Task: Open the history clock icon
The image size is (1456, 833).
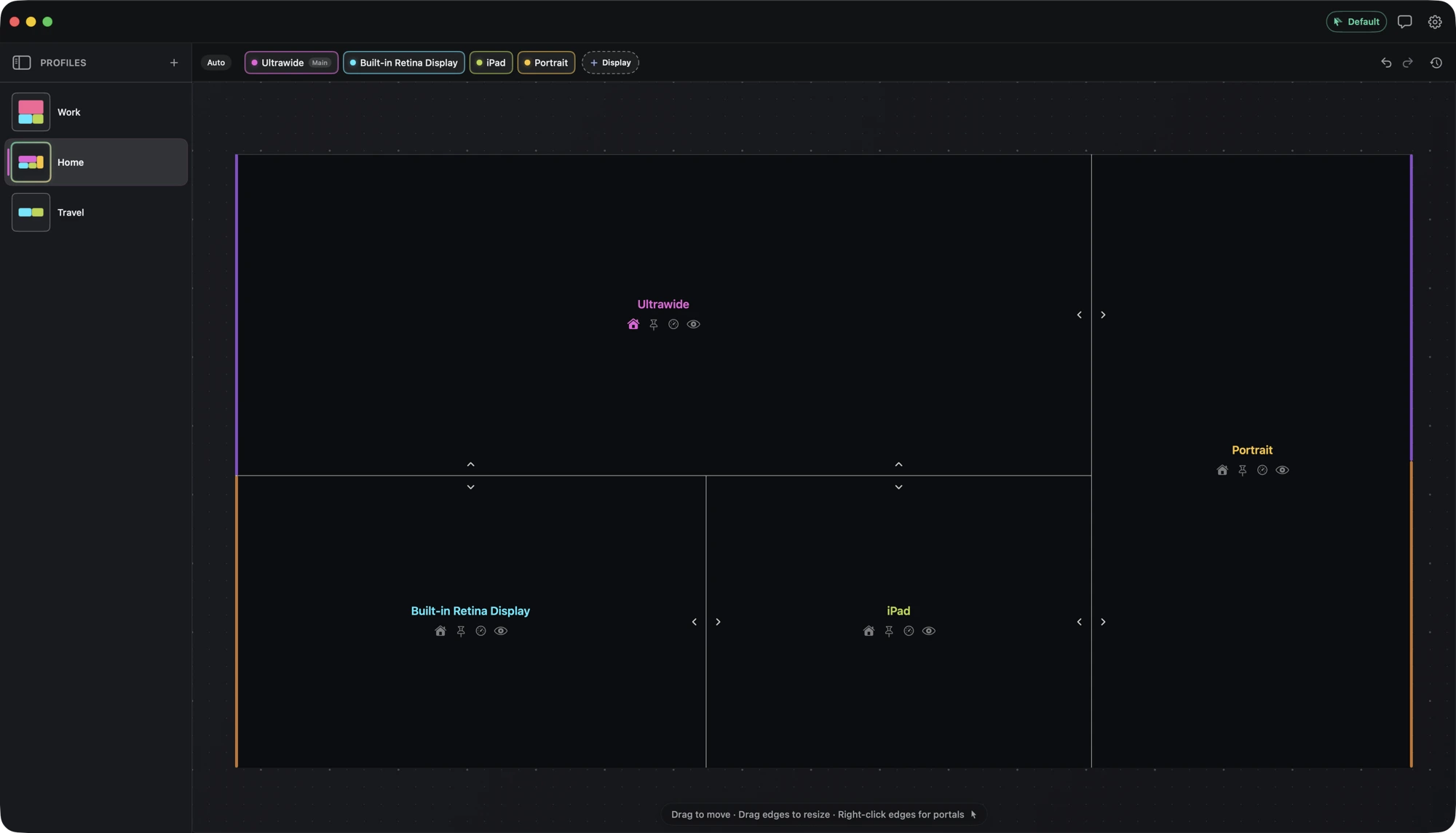Action: pos(1436,63)
